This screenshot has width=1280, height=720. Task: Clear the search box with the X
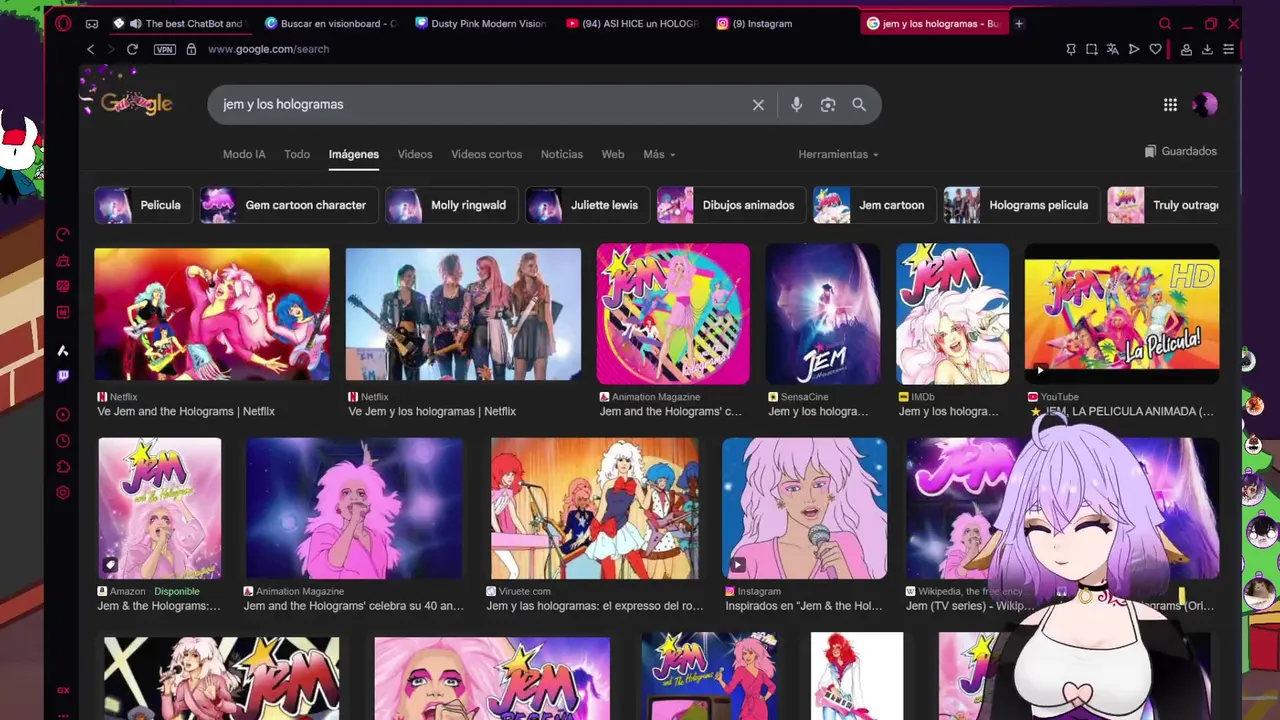tap(758, 104)
